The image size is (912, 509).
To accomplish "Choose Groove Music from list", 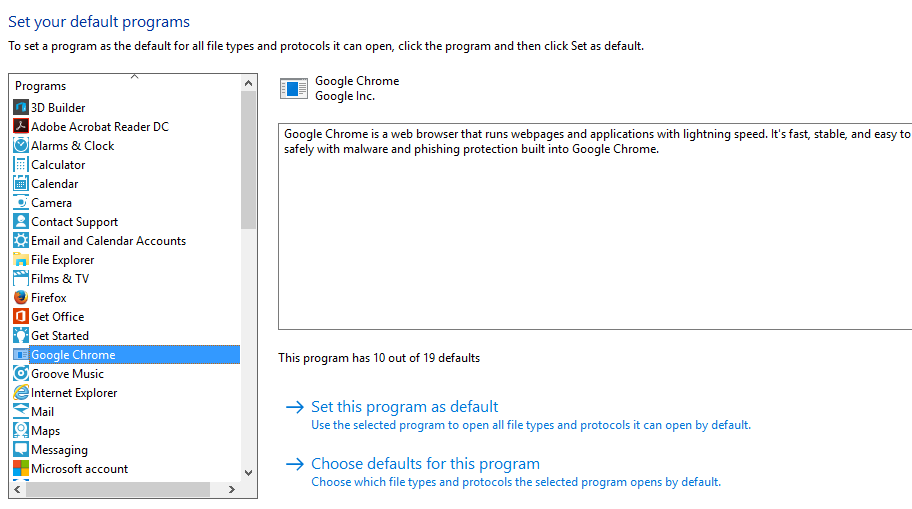I will pyautogui.click(x=67, y=373).
